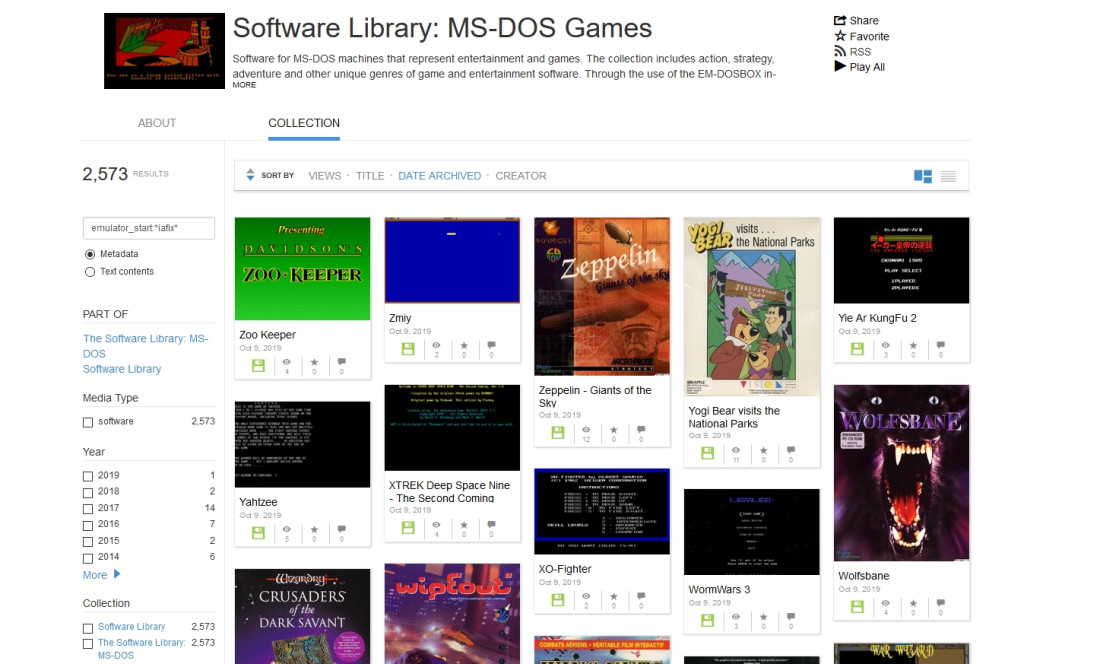This screenshot has height=664, width=1100.
Task: Click the Zeppelin reviews comment icon
Action: [641, 429]
